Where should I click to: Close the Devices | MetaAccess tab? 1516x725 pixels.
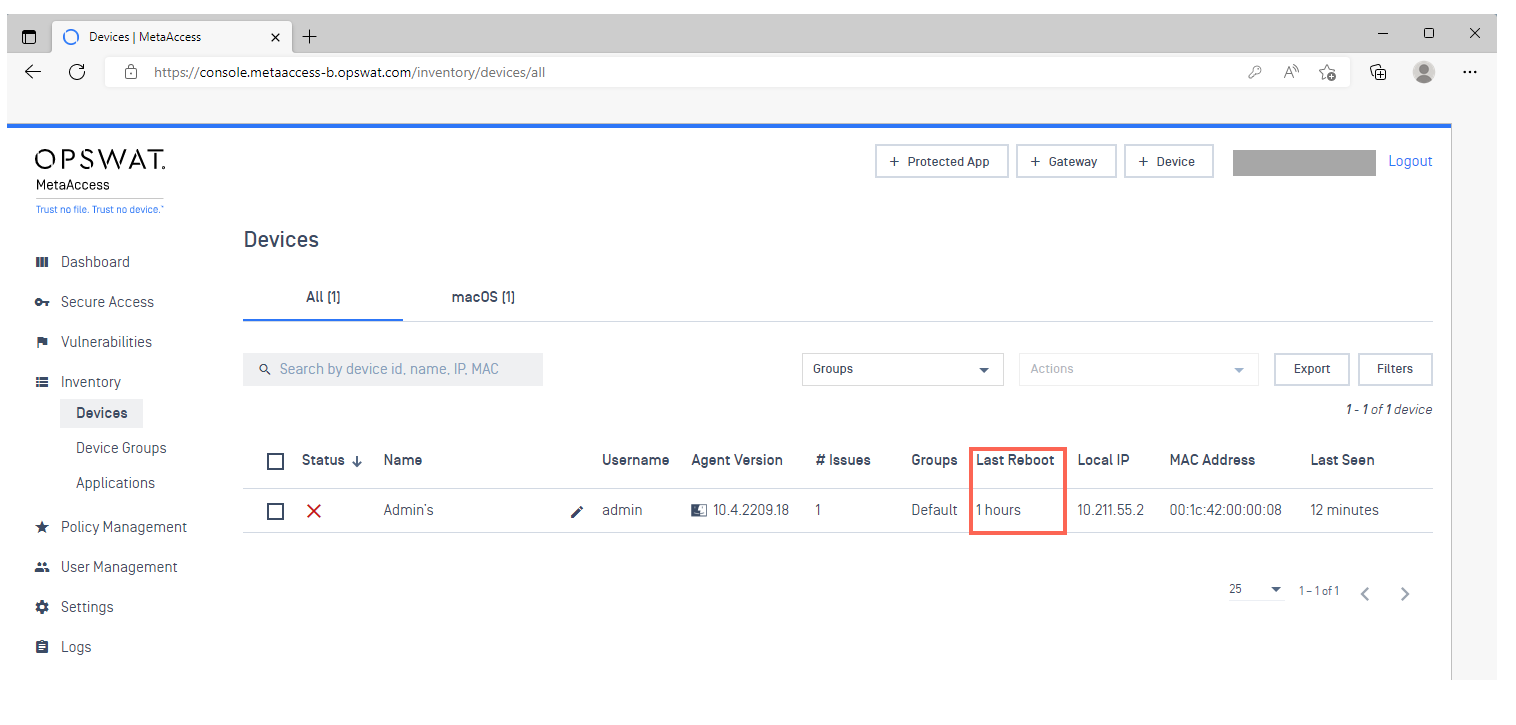click(276, 37)
